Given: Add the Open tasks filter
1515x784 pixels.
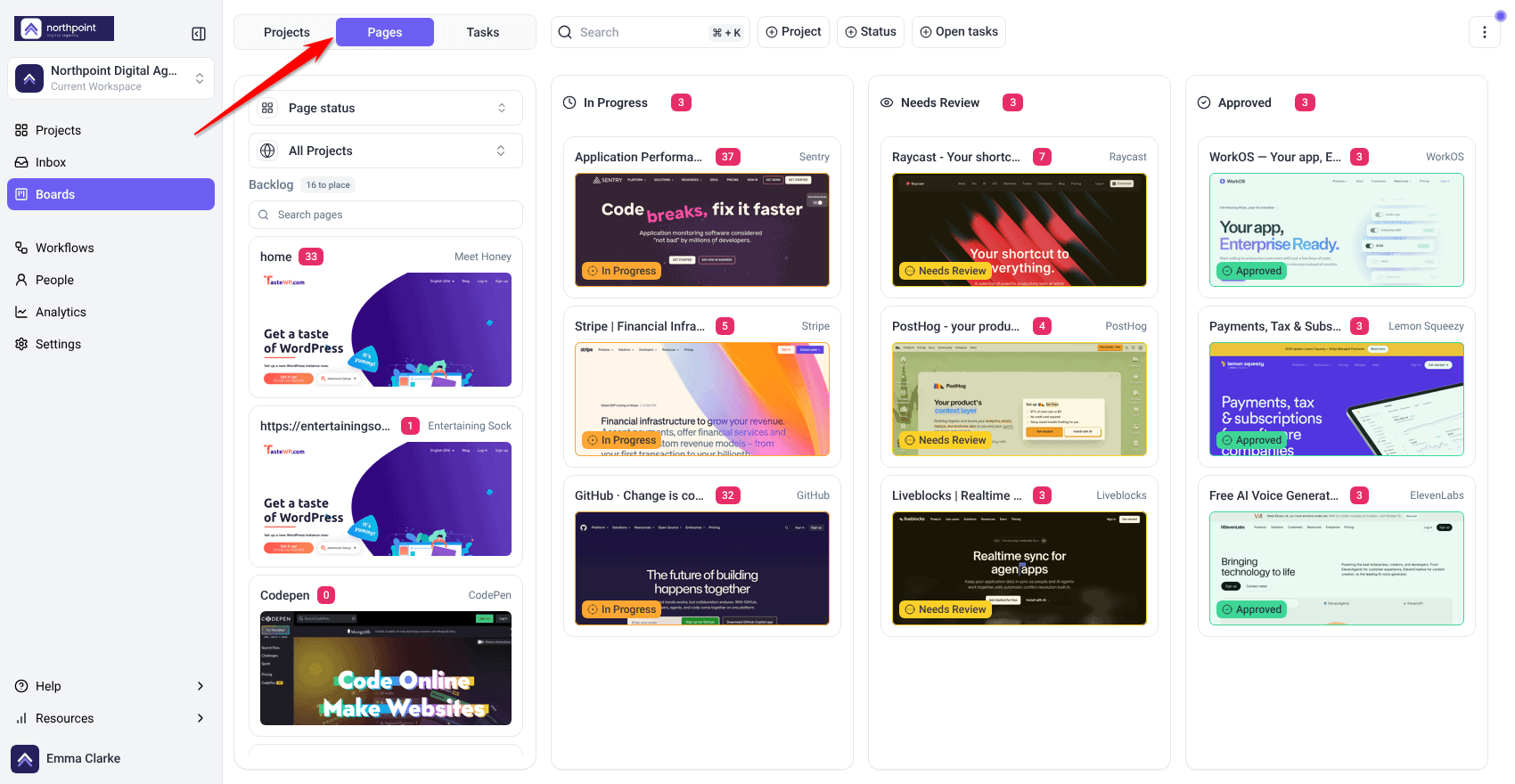Looking at the screenshot, I should coord(959,32).
